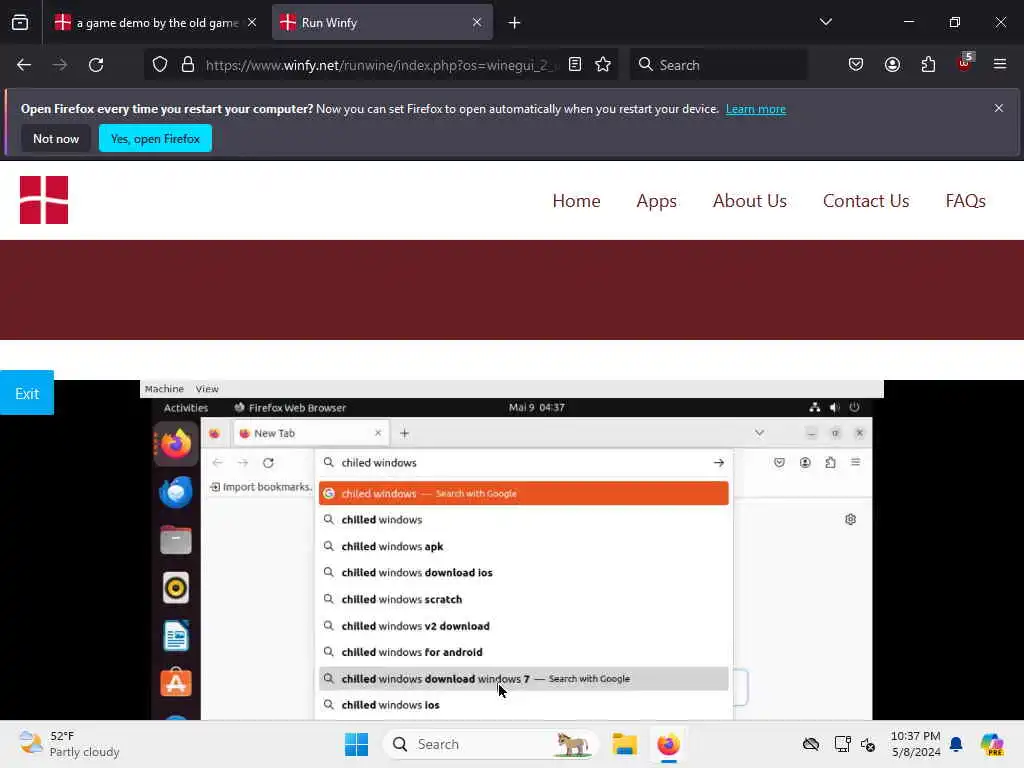Viewport: 1024px width, 768px height.
Task: Reload page in the inner Firefox
Action: (x=268, y=462)
